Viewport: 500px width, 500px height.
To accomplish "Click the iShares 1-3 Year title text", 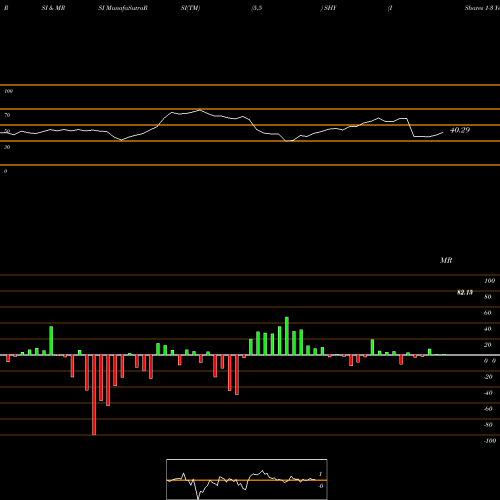I will 482,8.
